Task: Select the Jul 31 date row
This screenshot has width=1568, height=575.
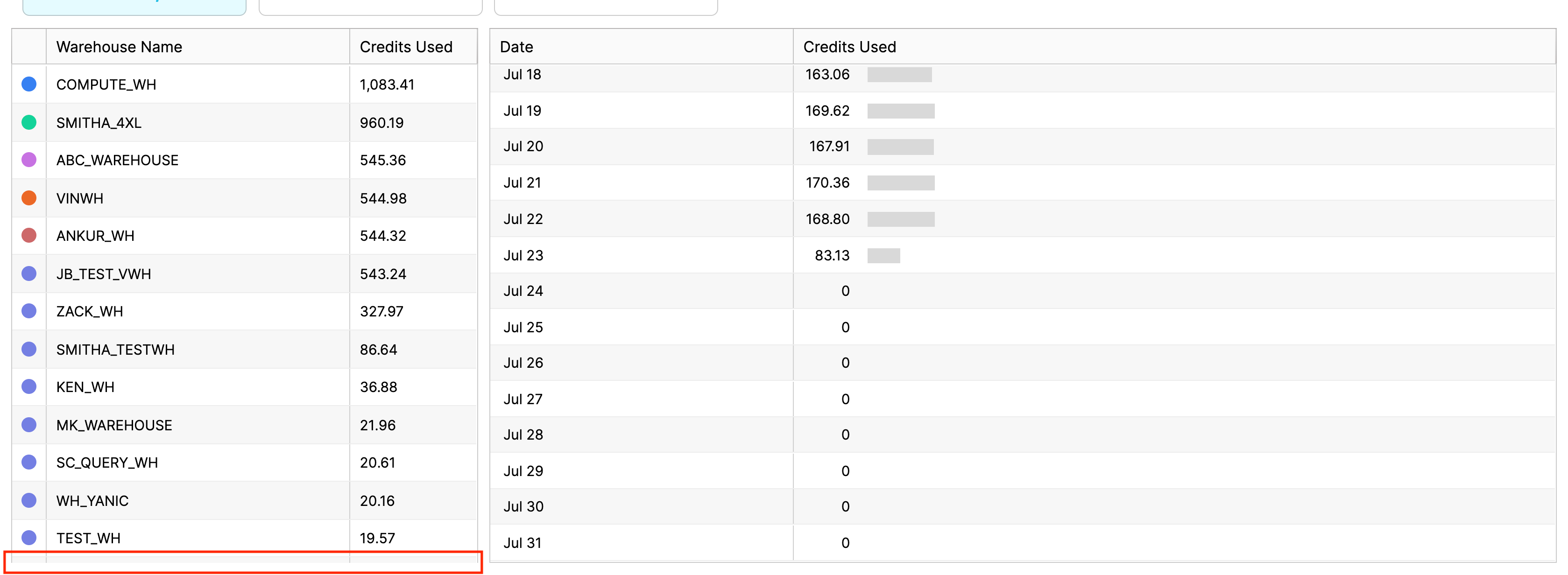Action: click(522, 543)
